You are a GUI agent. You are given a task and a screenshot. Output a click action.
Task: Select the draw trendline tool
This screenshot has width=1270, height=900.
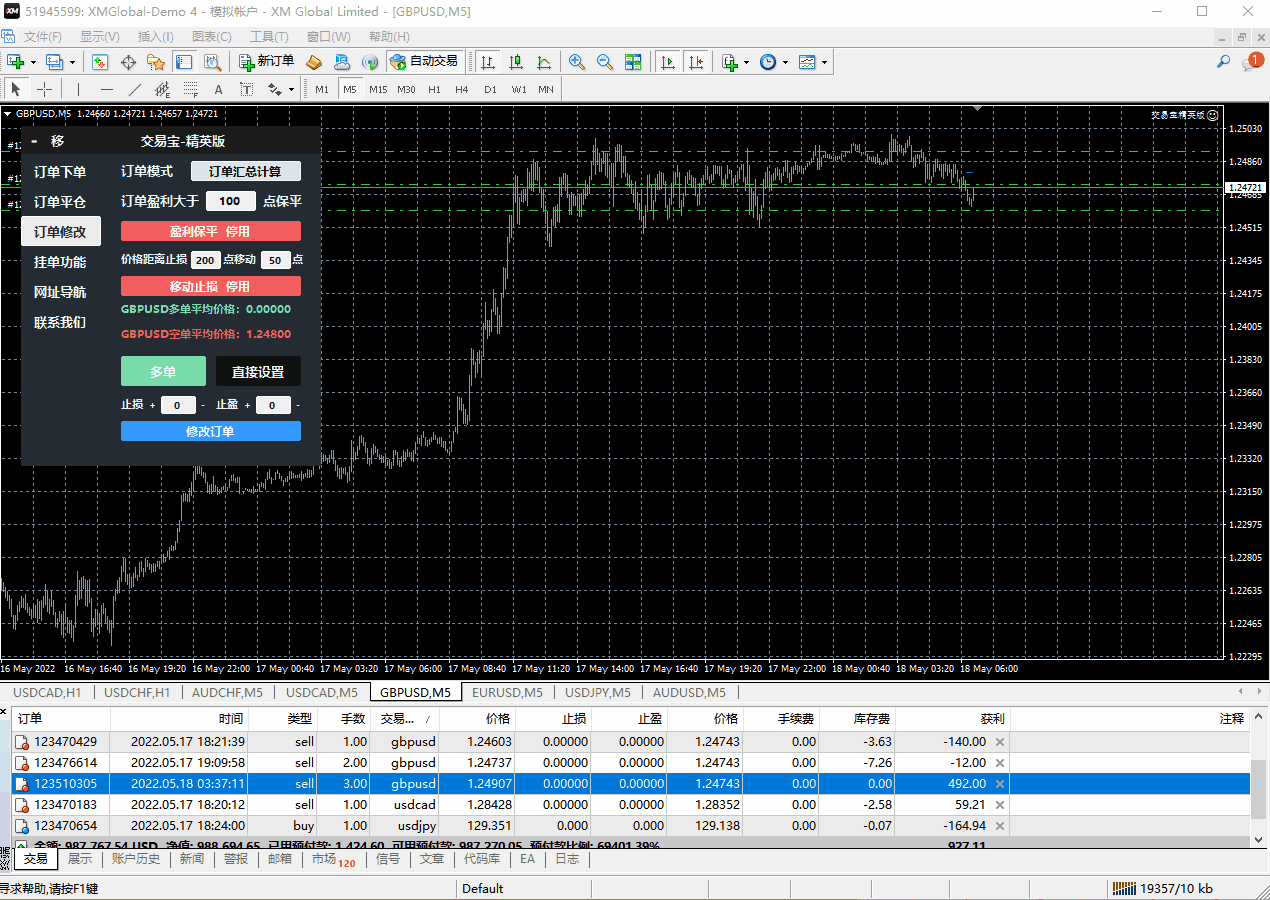click(135, 89)
